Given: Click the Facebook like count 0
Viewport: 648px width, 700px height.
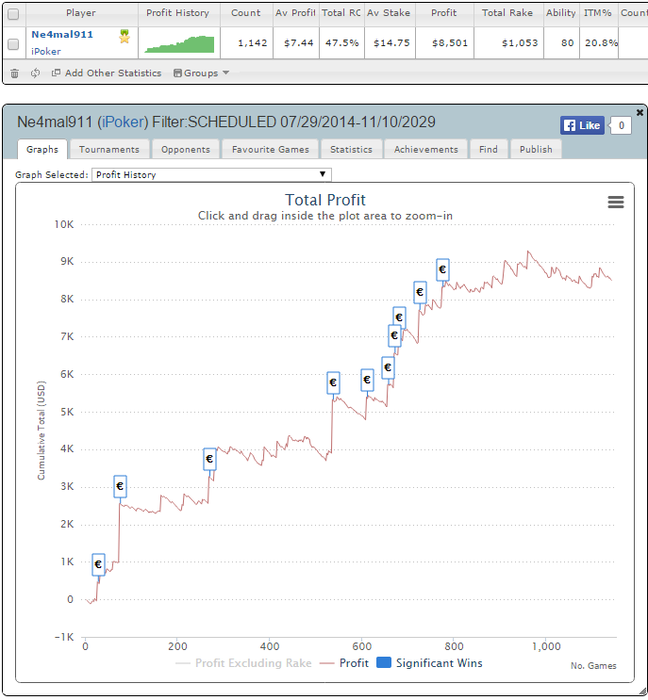Looking at the screenshot, I should coord(620,125).
